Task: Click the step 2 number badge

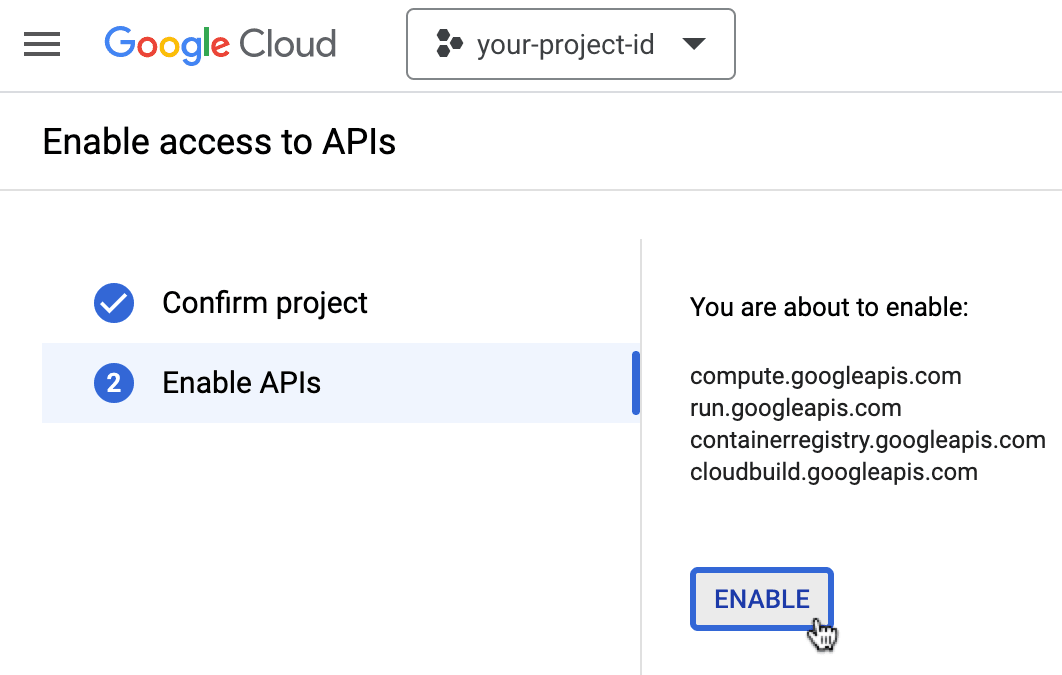Action: click(x=114, y=383)
